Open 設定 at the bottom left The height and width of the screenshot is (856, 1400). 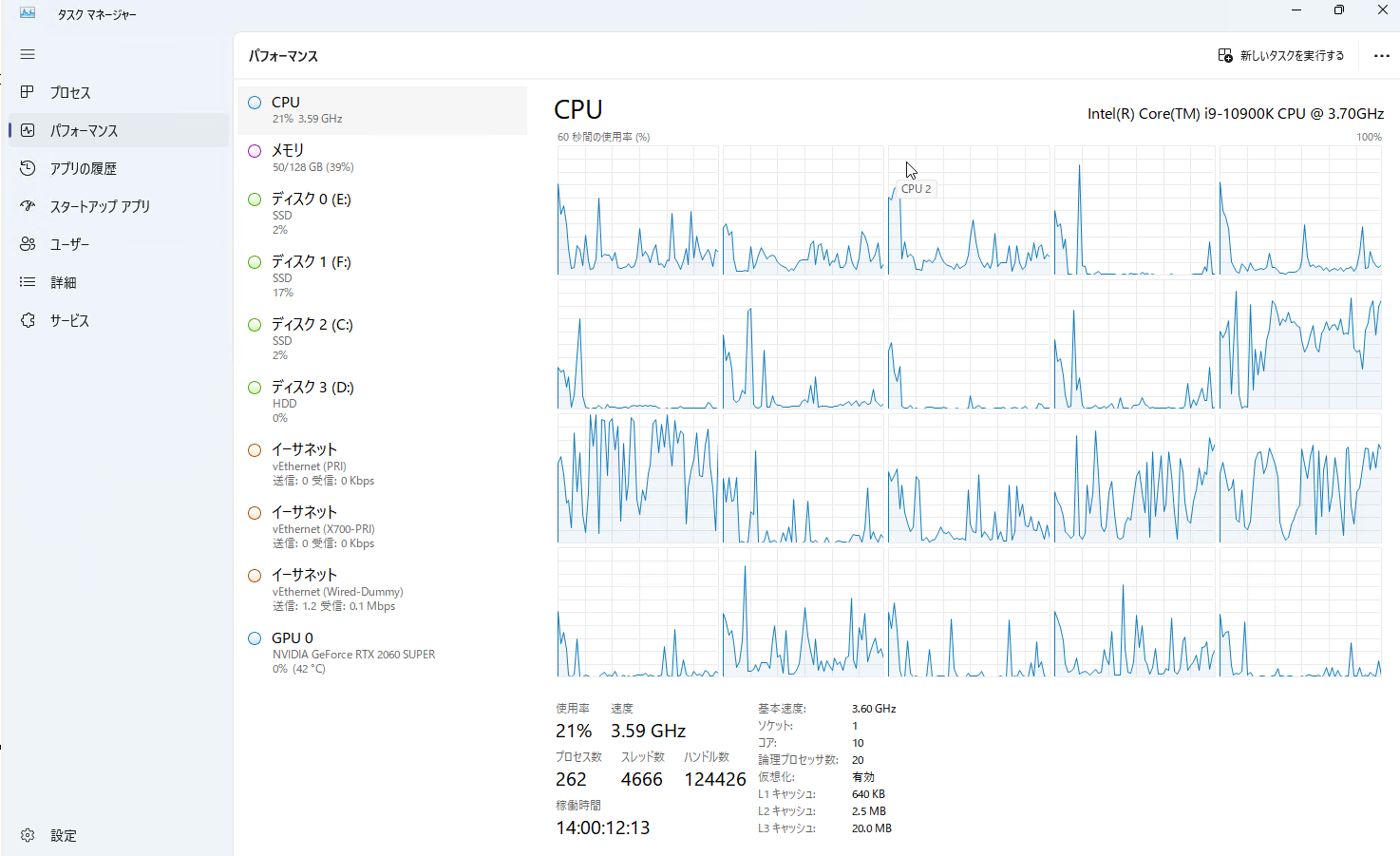click(x=119, y=835)
